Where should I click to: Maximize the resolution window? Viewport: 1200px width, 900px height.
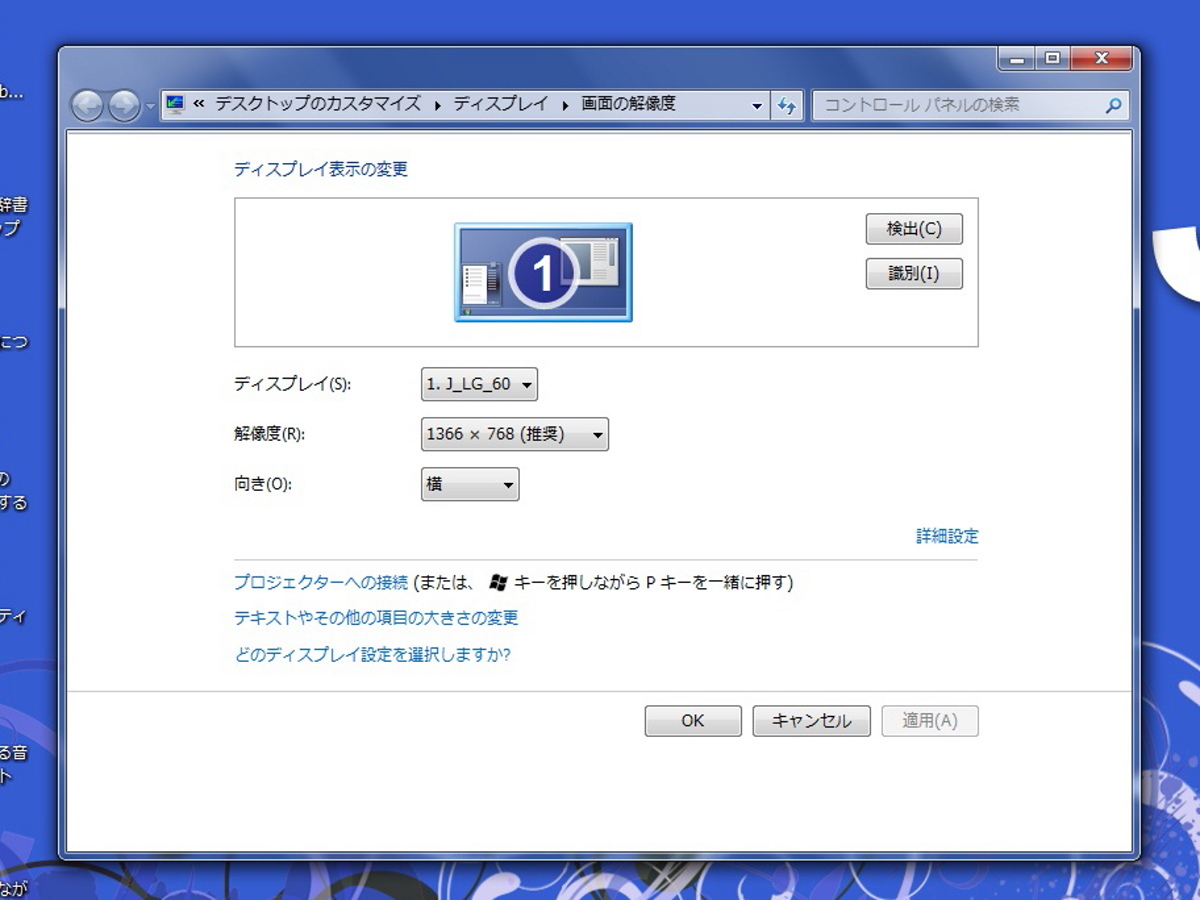pos(1052,58)
